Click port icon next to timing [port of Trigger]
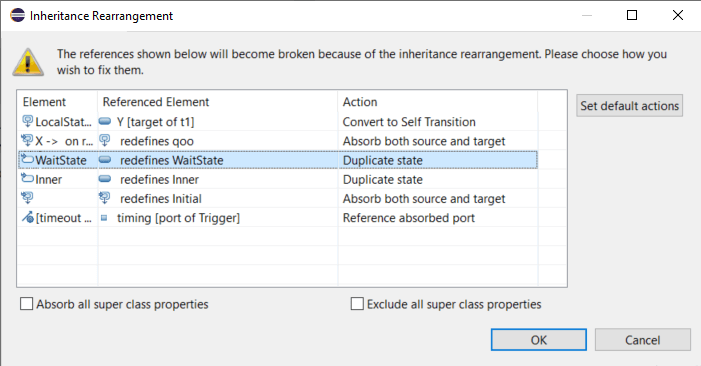The image size is (701, 366). point(104,218)
